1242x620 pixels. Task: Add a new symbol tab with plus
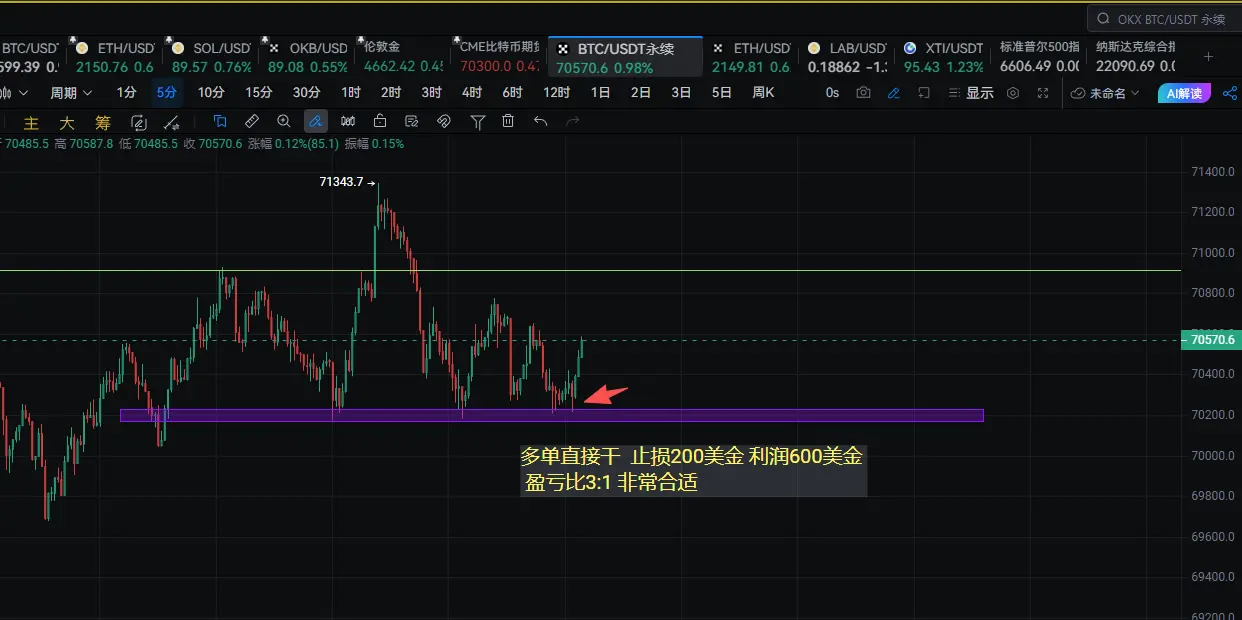[x=1208, y=57]
